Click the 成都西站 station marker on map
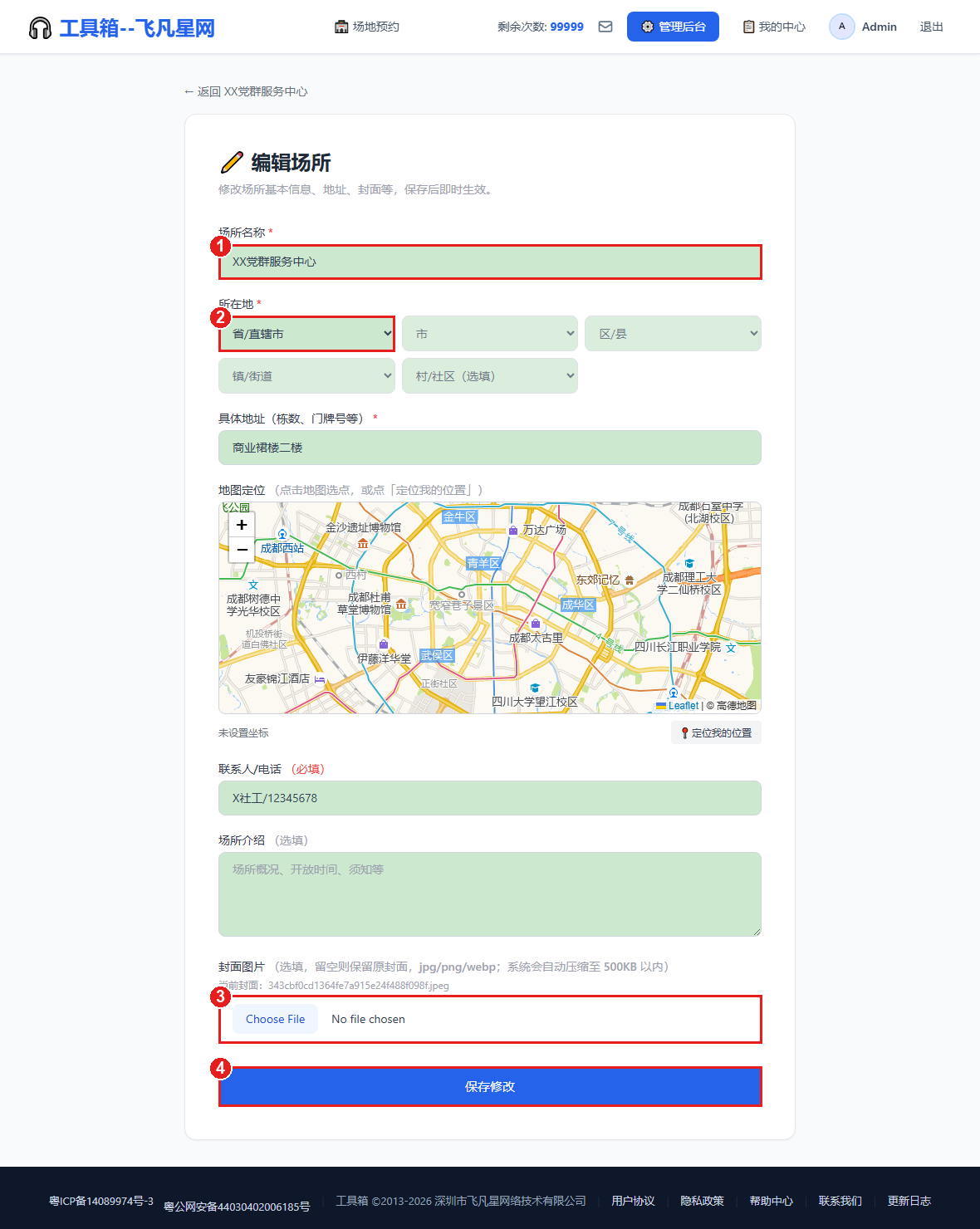Screen dimensions: 980x1229 [282, 534]
